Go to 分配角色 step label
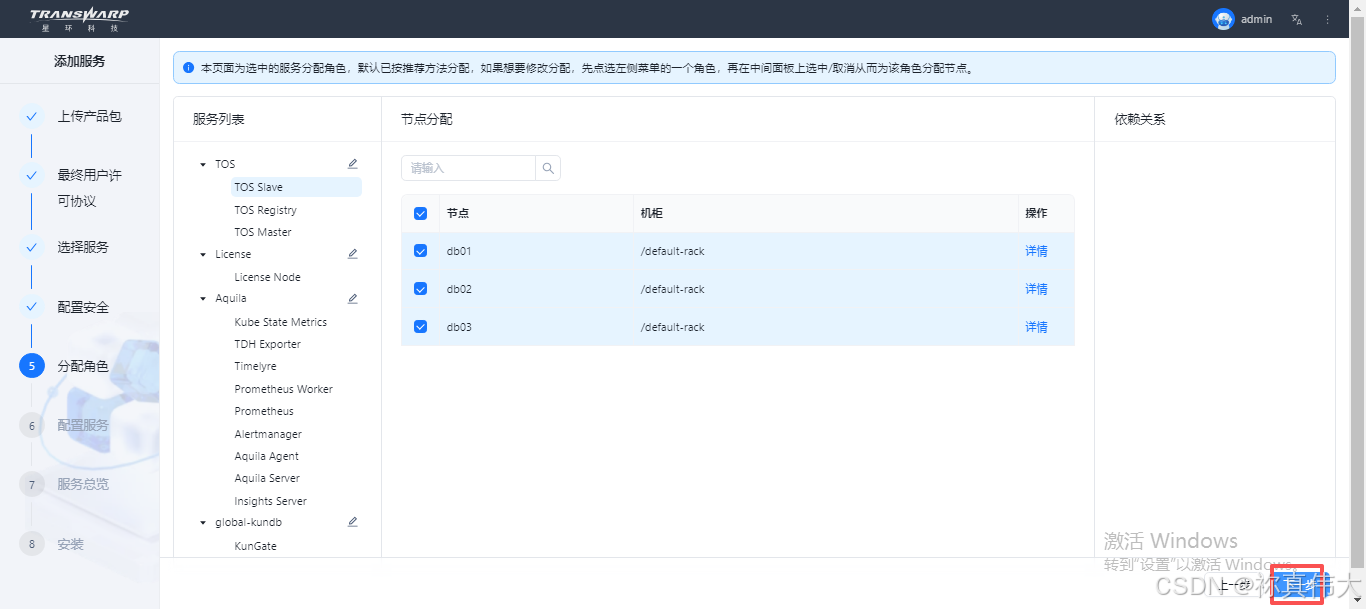This screenshot has width=1366, height=609. click(83, 366)
